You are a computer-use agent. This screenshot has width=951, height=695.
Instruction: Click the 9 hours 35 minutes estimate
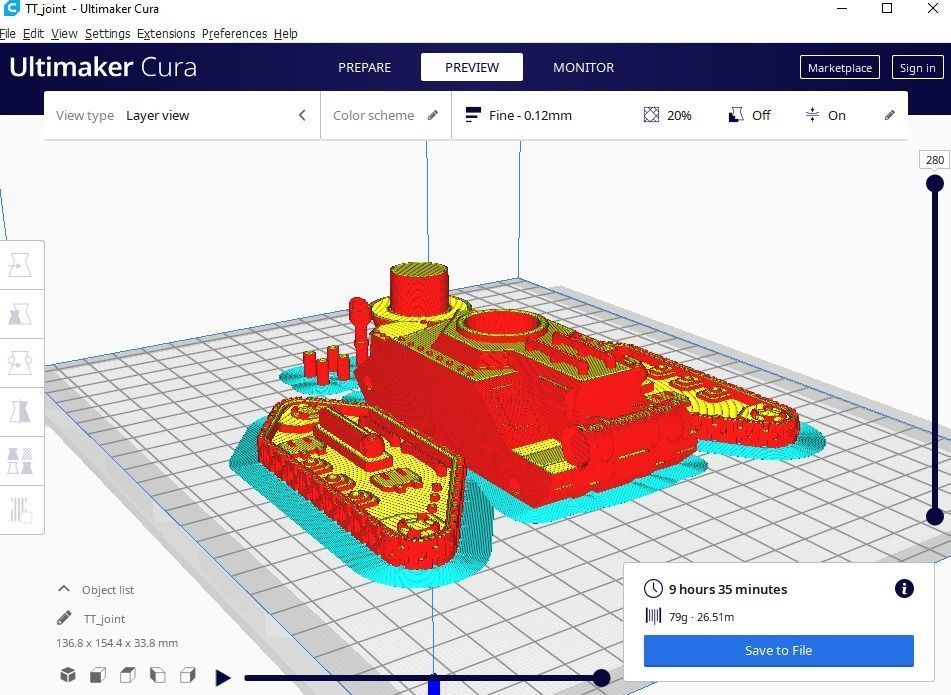click(728, 589)
